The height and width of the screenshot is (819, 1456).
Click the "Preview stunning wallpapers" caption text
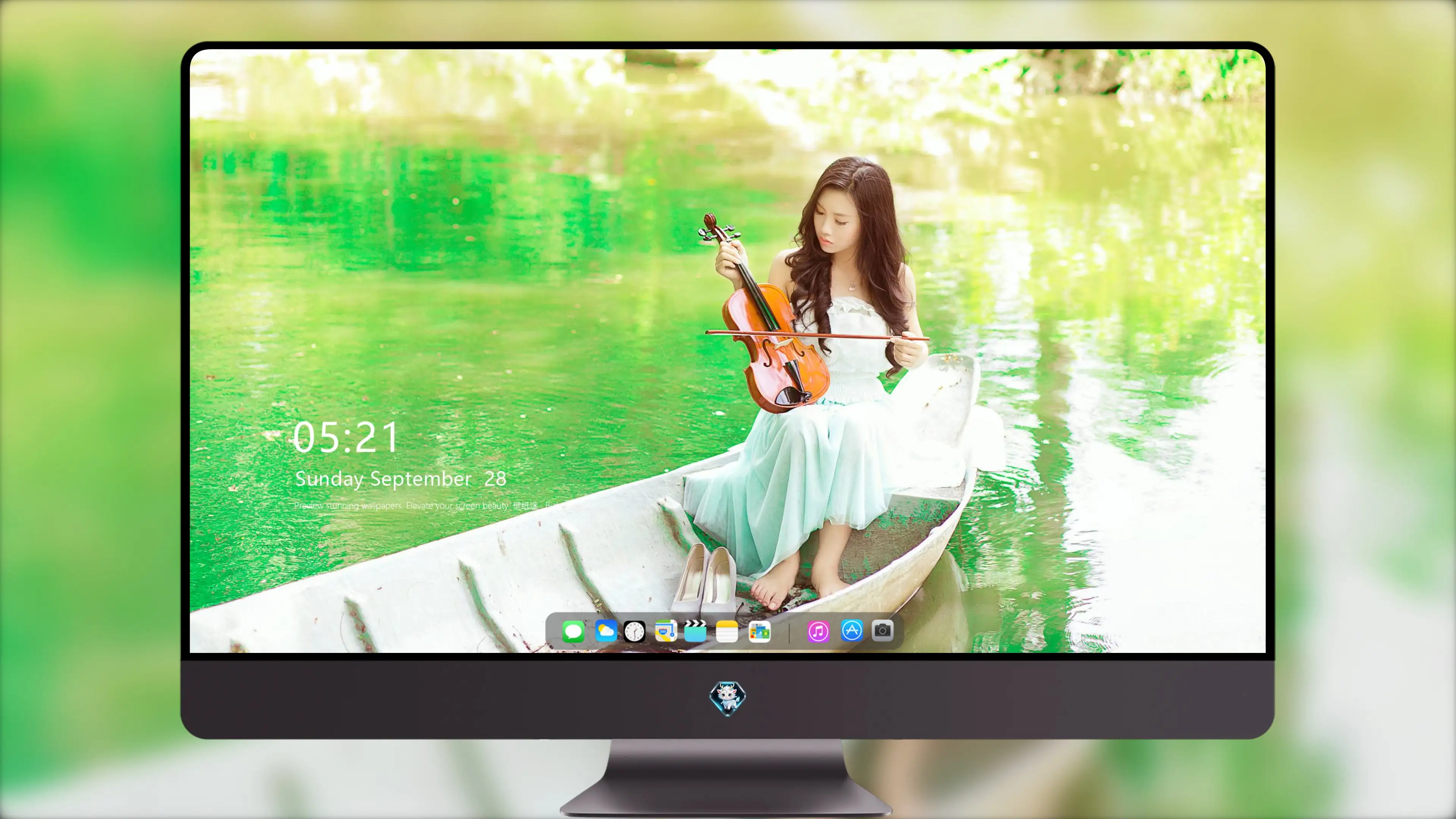pyautogui.click(x=348, y=505)
